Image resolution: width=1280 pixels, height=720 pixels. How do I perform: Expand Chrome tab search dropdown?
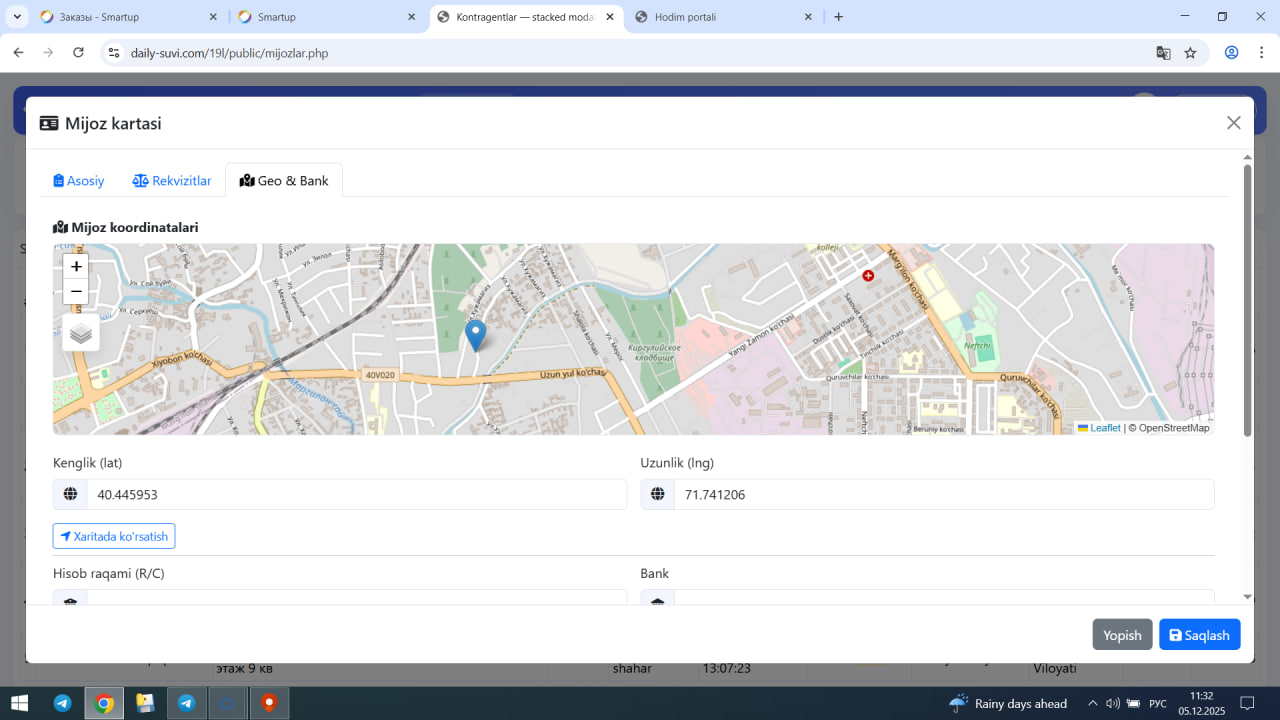pyautogui.click(x=17, y=17)
